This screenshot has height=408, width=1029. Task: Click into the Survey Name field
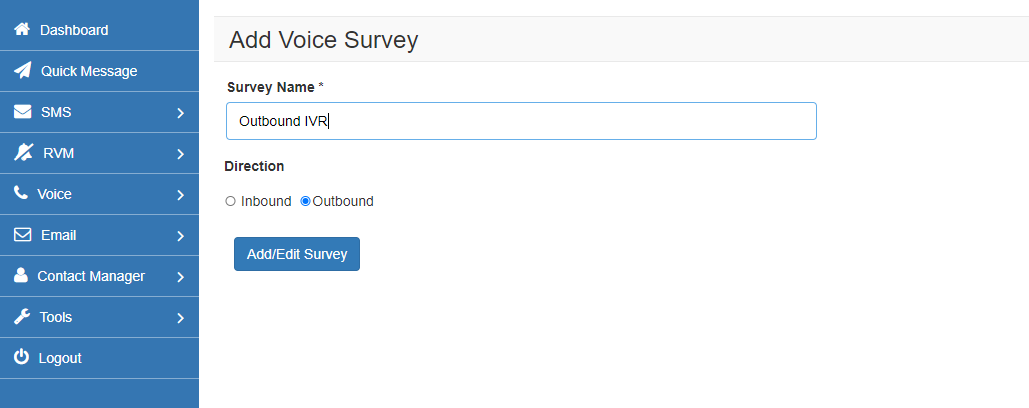coord(520,121)
